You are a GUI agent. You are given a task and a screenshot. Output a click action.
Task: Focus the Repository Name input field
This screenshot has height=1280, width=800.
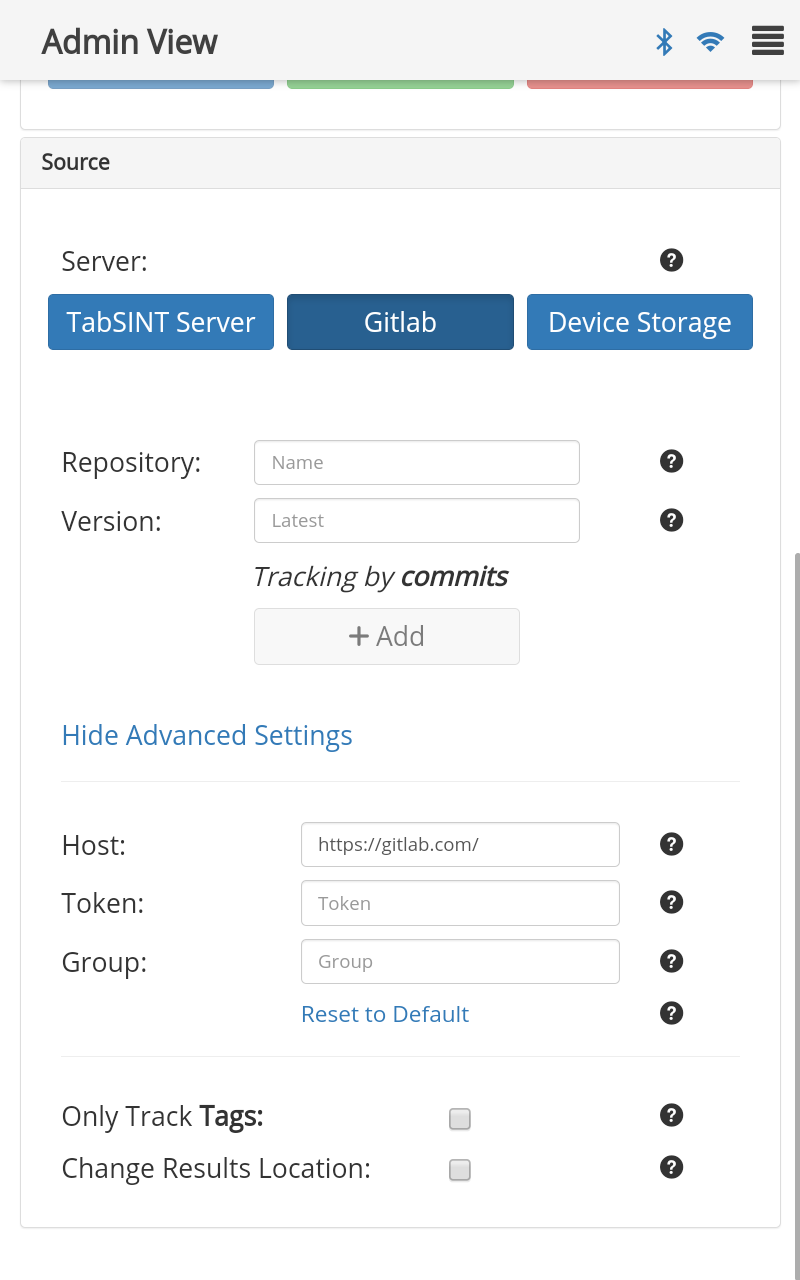pyautogui.click(x=417, y=463)
